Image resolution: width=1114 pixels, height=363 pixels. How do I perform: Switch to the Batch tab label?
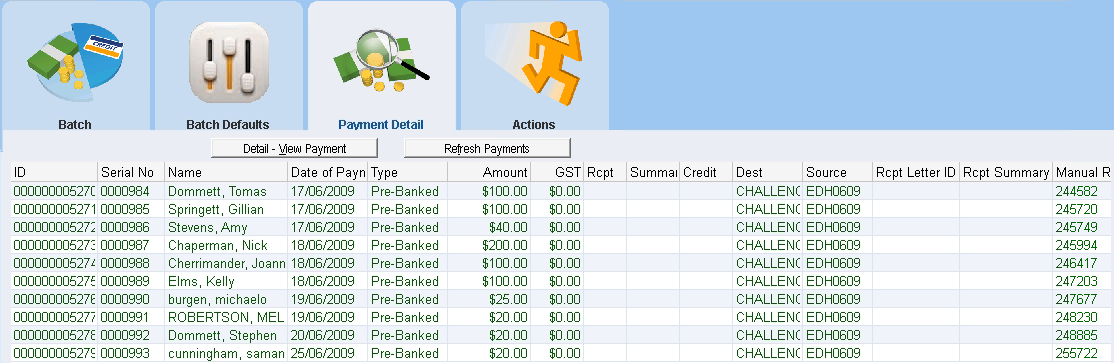tap(75, 124)
